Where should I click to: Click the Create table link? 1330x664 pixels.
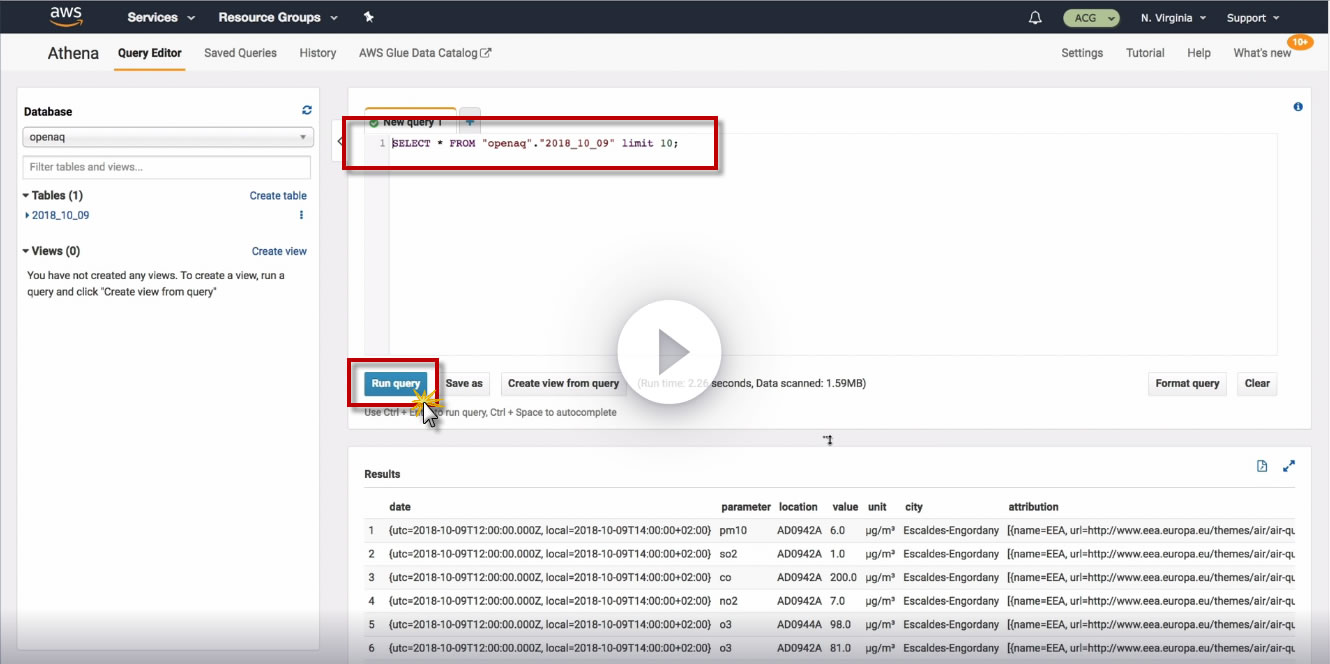(x=278, y=196)
